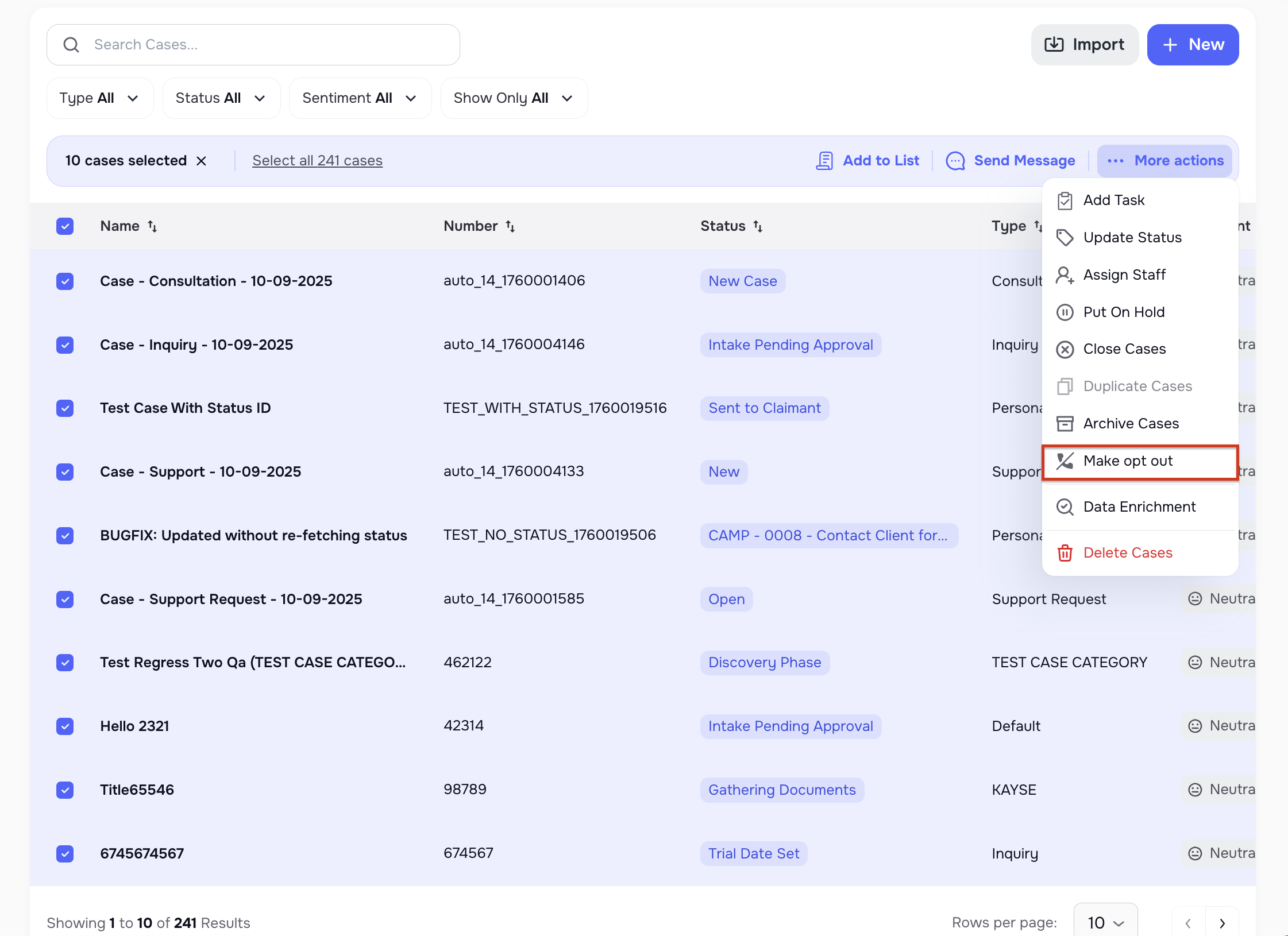Click the search magnifier icon
The width and height of the screenshot is (1288, 936).
point(71,44)
